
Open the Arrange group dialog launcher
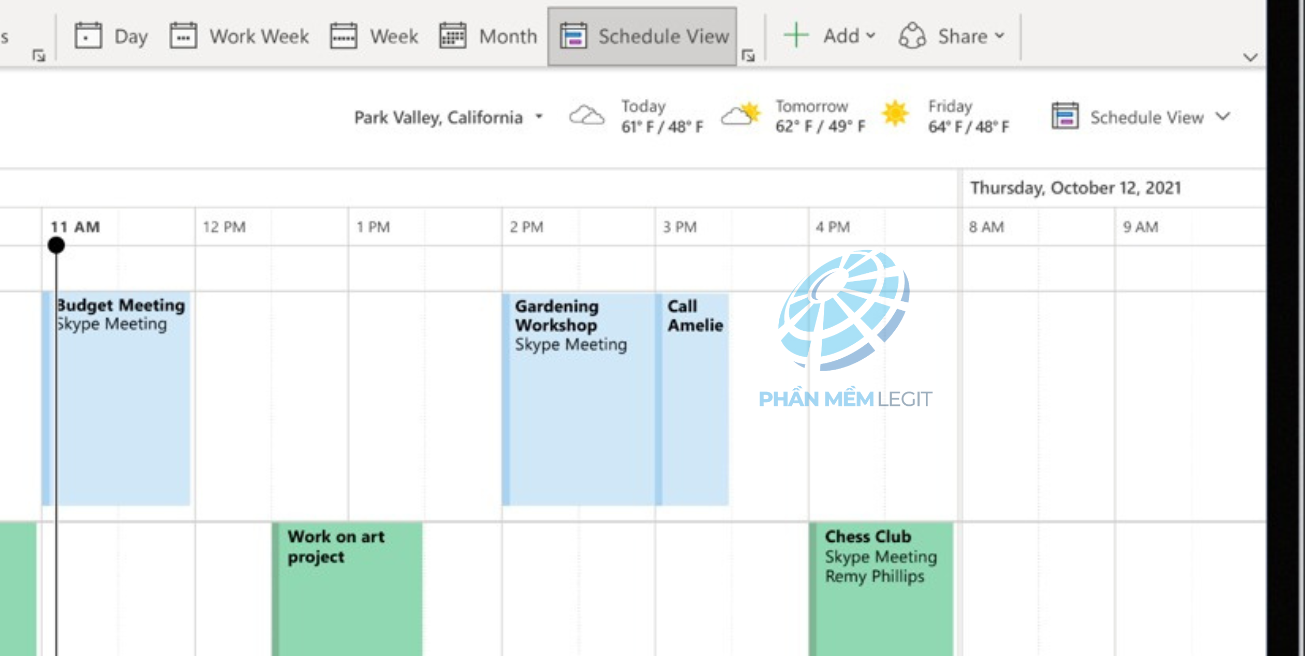747,56
